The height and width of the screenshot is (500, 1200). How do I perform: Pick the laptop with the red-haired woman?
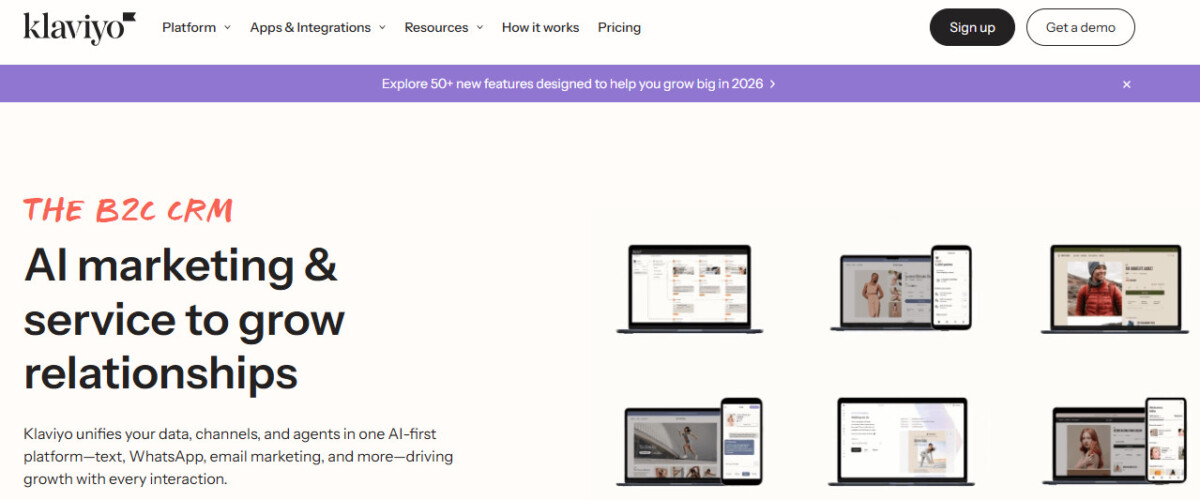click(1100, 445)
